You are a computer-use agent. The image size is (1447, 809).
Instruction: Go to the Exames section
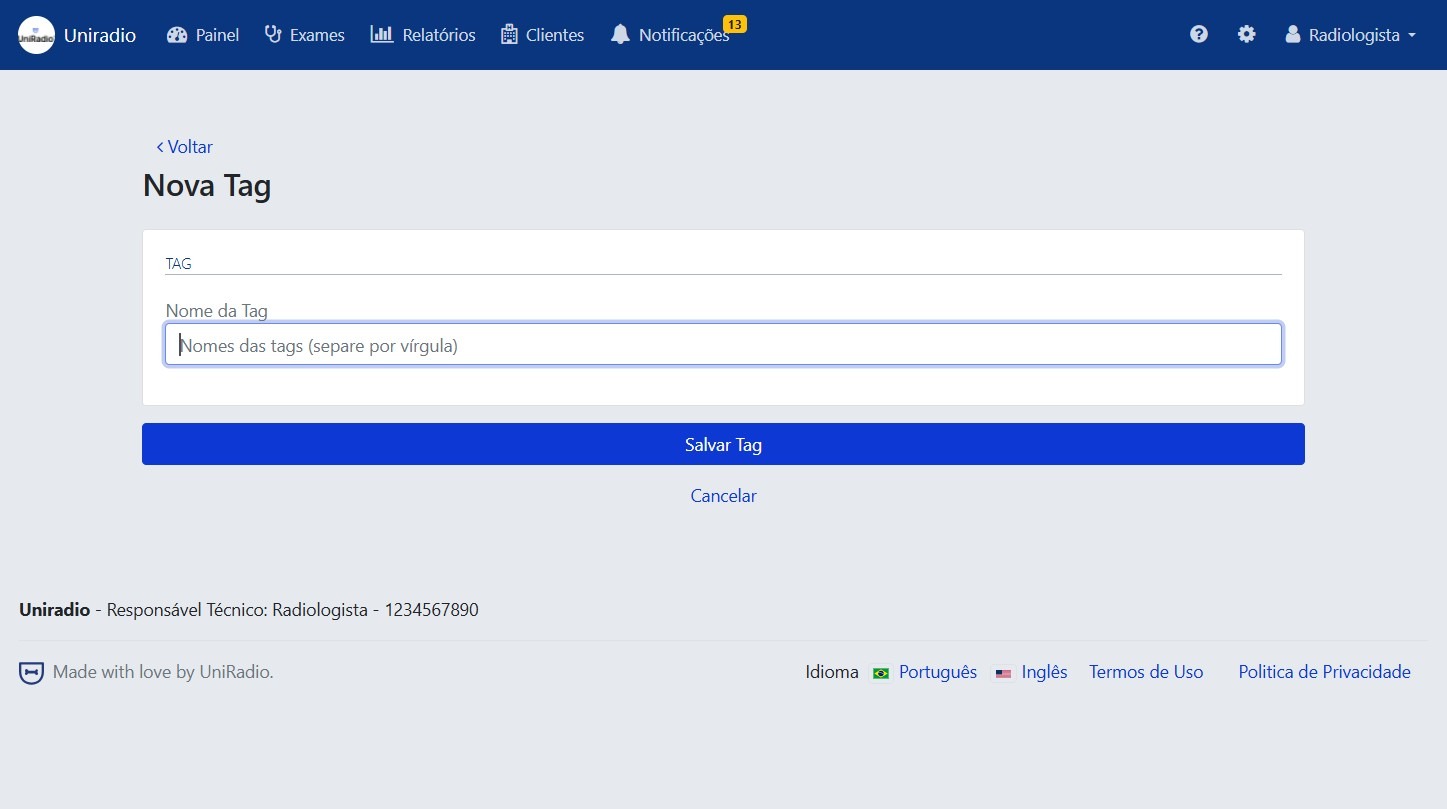point(304,35)
